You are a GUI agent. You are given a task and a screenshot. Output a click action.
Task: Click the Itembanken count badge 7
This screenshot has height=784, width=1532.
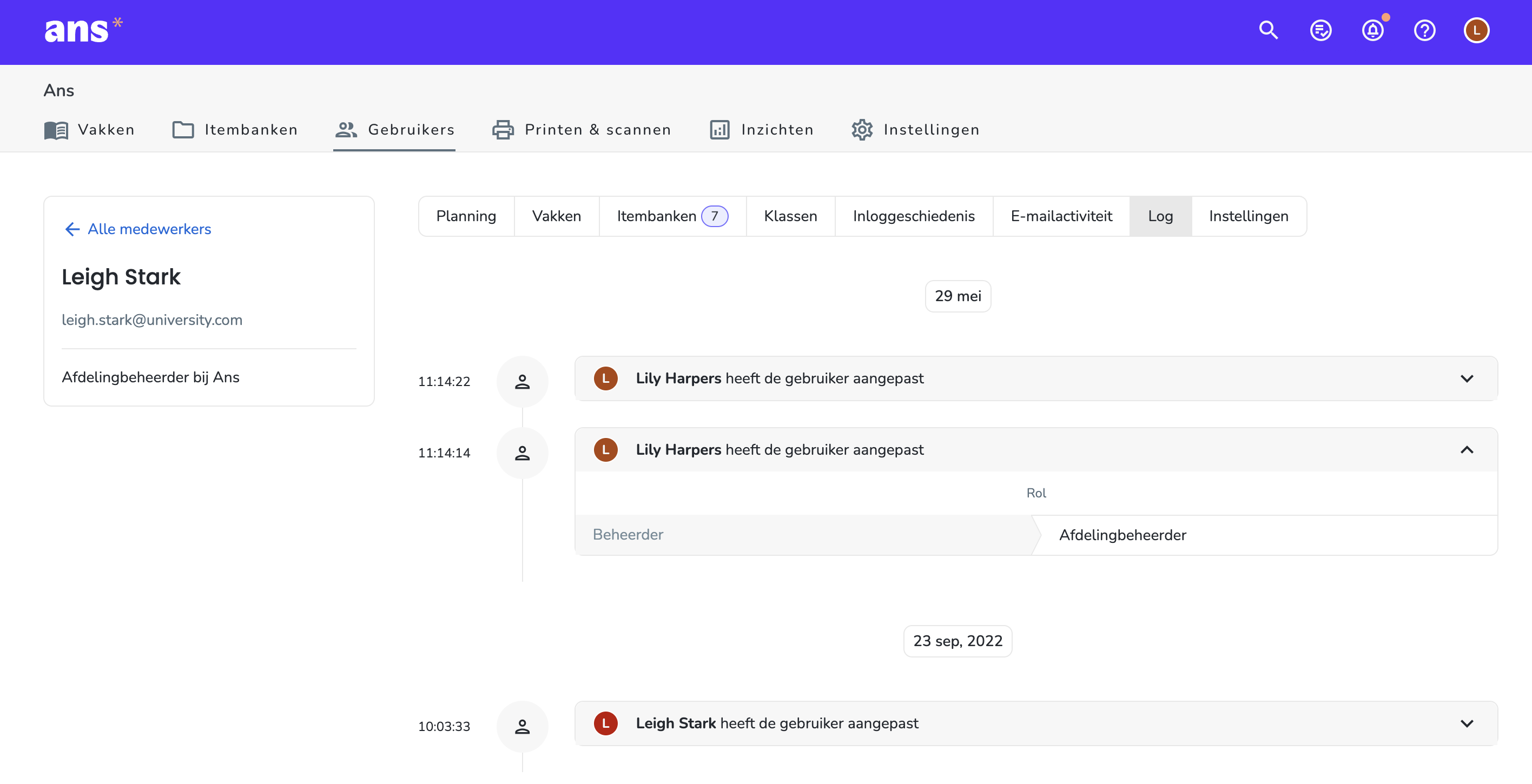point(714,216)
